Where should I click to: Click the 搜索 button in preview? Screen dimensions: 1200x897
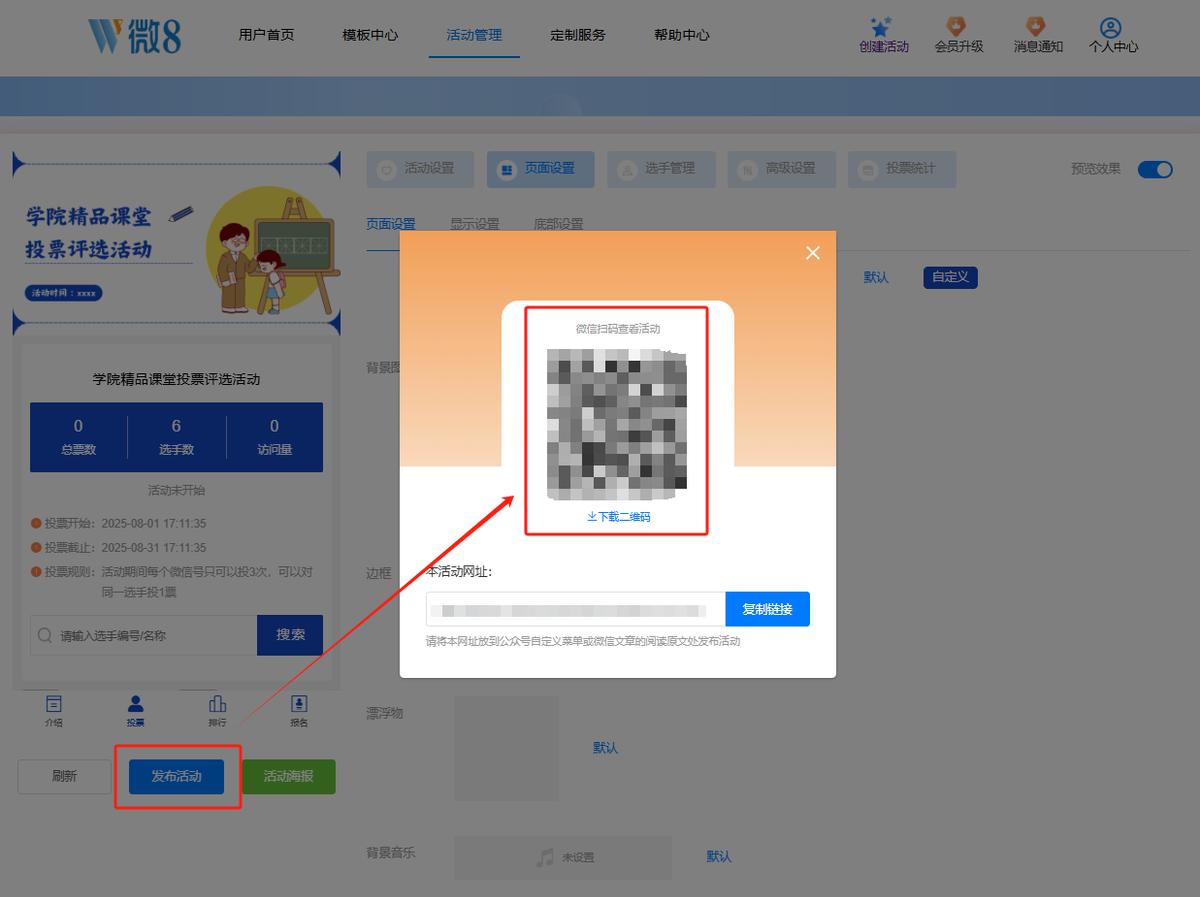[290, 635]
